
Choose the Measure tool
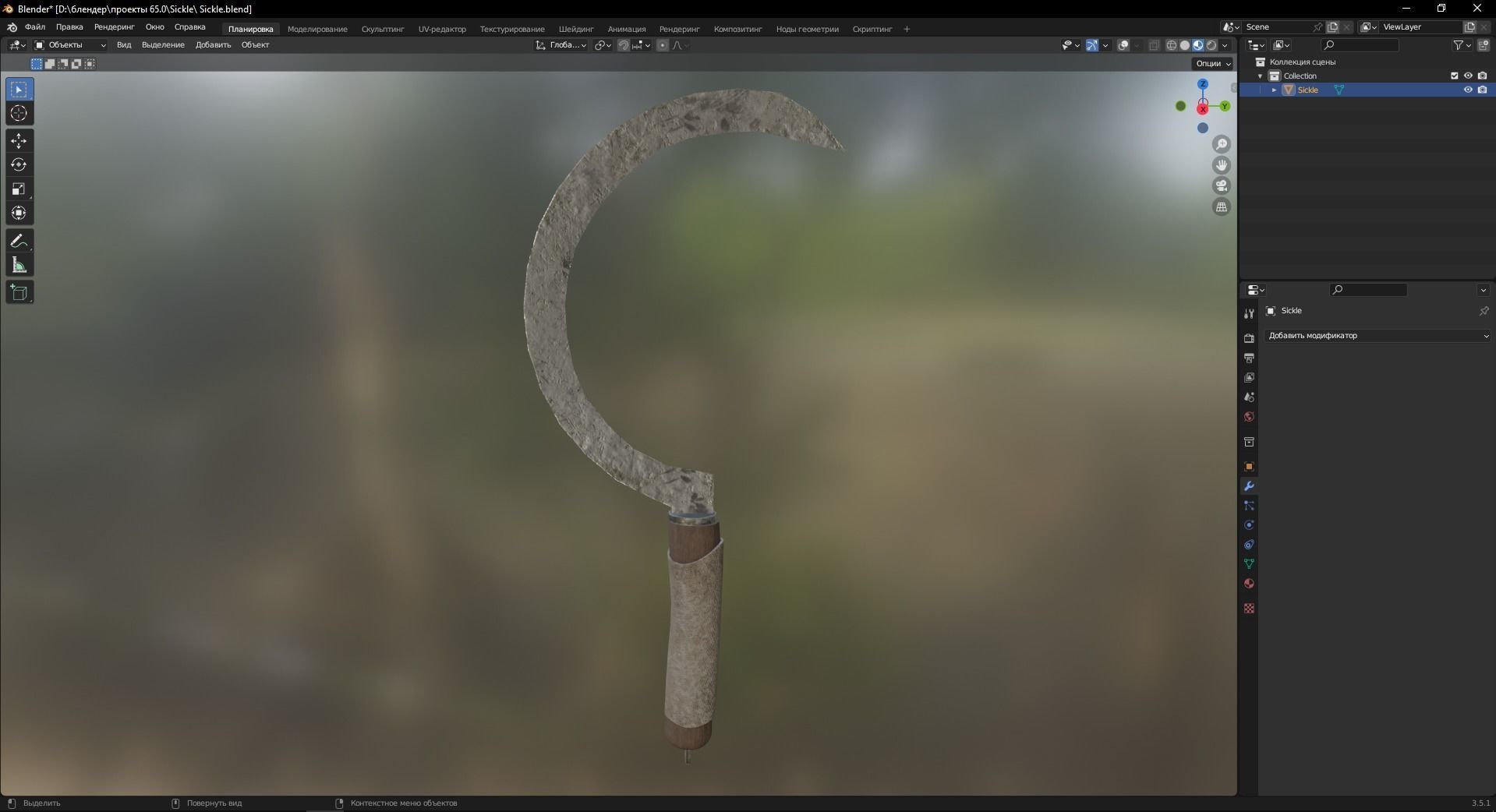click(19, 266)
